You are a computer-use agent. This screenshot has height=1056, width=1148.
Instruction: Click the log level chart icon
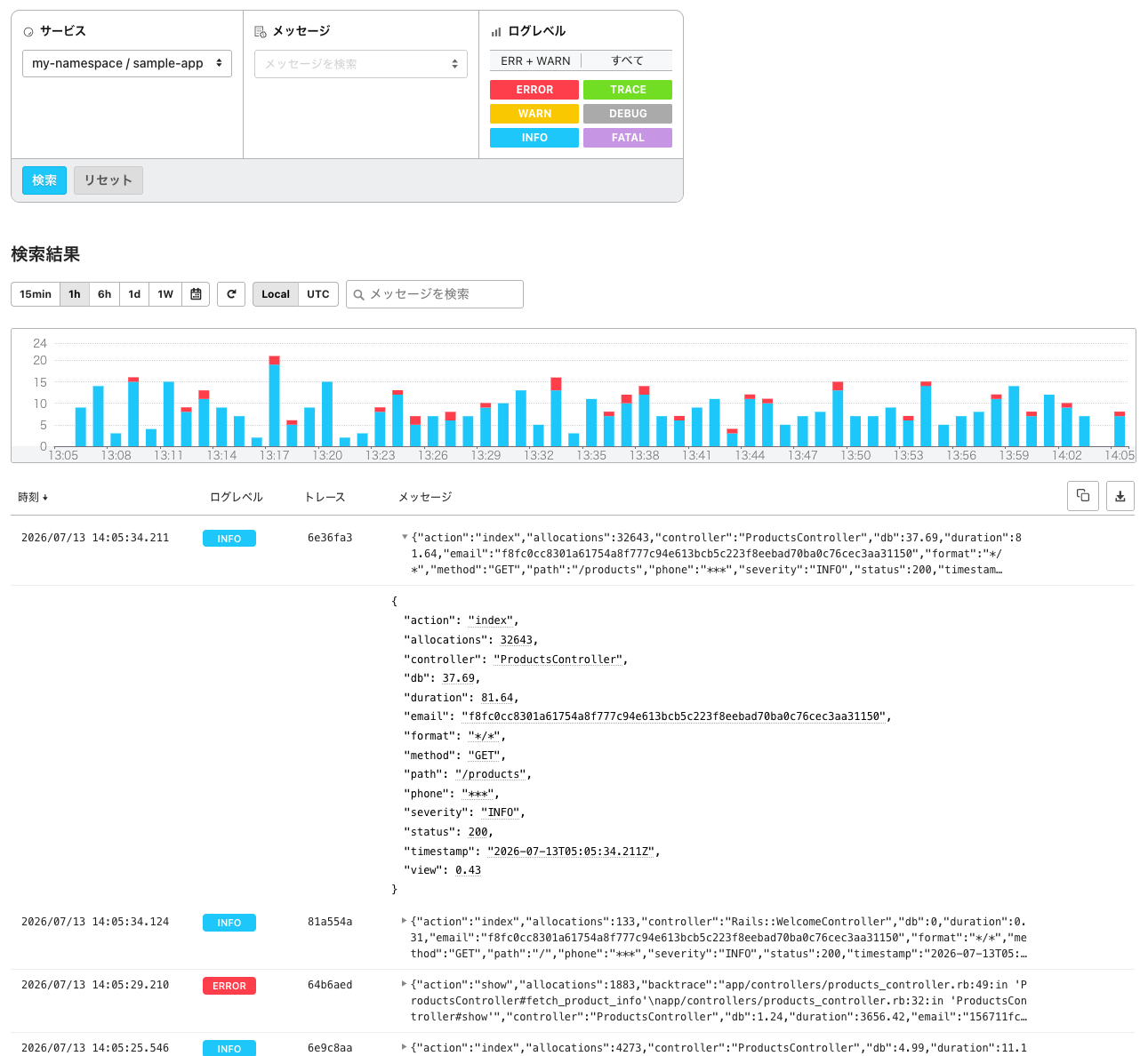click(496, 32)
